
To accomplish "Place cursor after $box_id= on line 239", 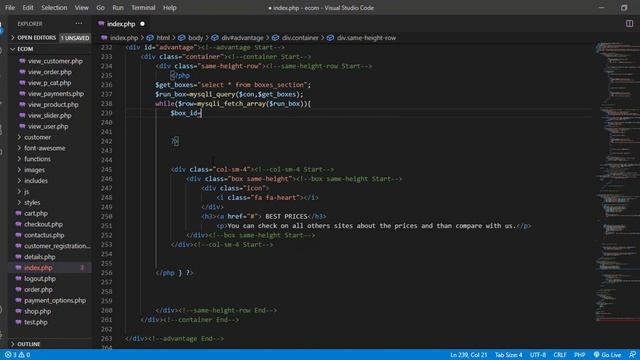I will (x=202, y=113).
